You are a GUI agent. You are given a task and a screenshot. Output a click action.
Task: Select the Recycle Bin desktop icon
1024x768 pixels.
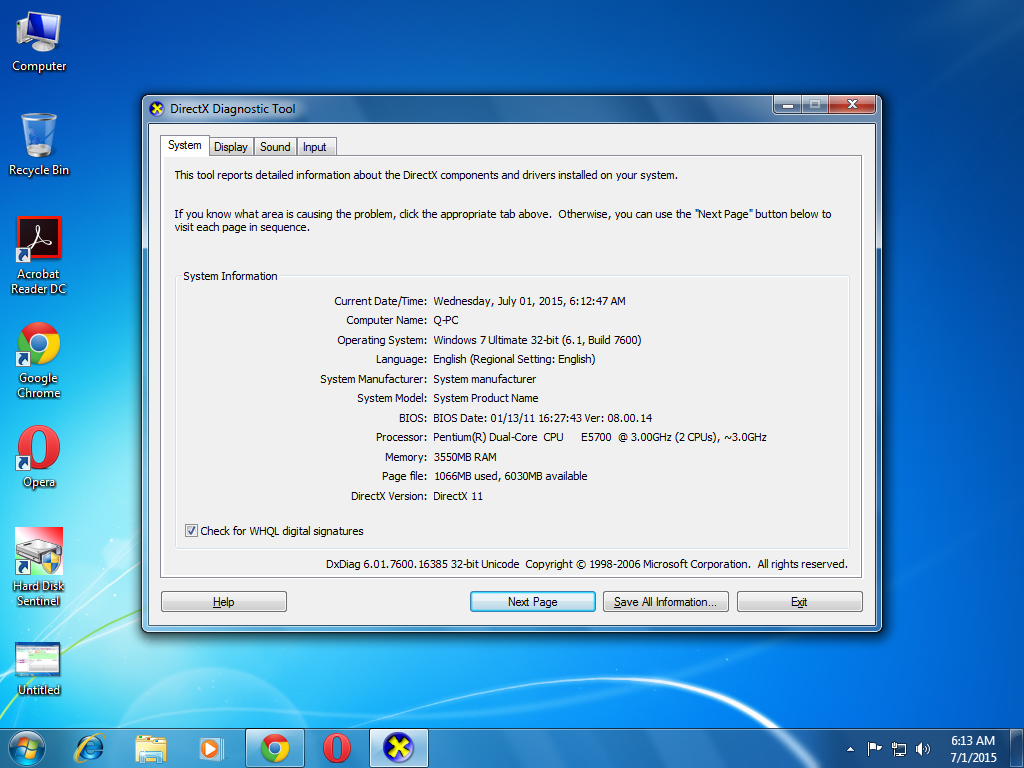39,145
